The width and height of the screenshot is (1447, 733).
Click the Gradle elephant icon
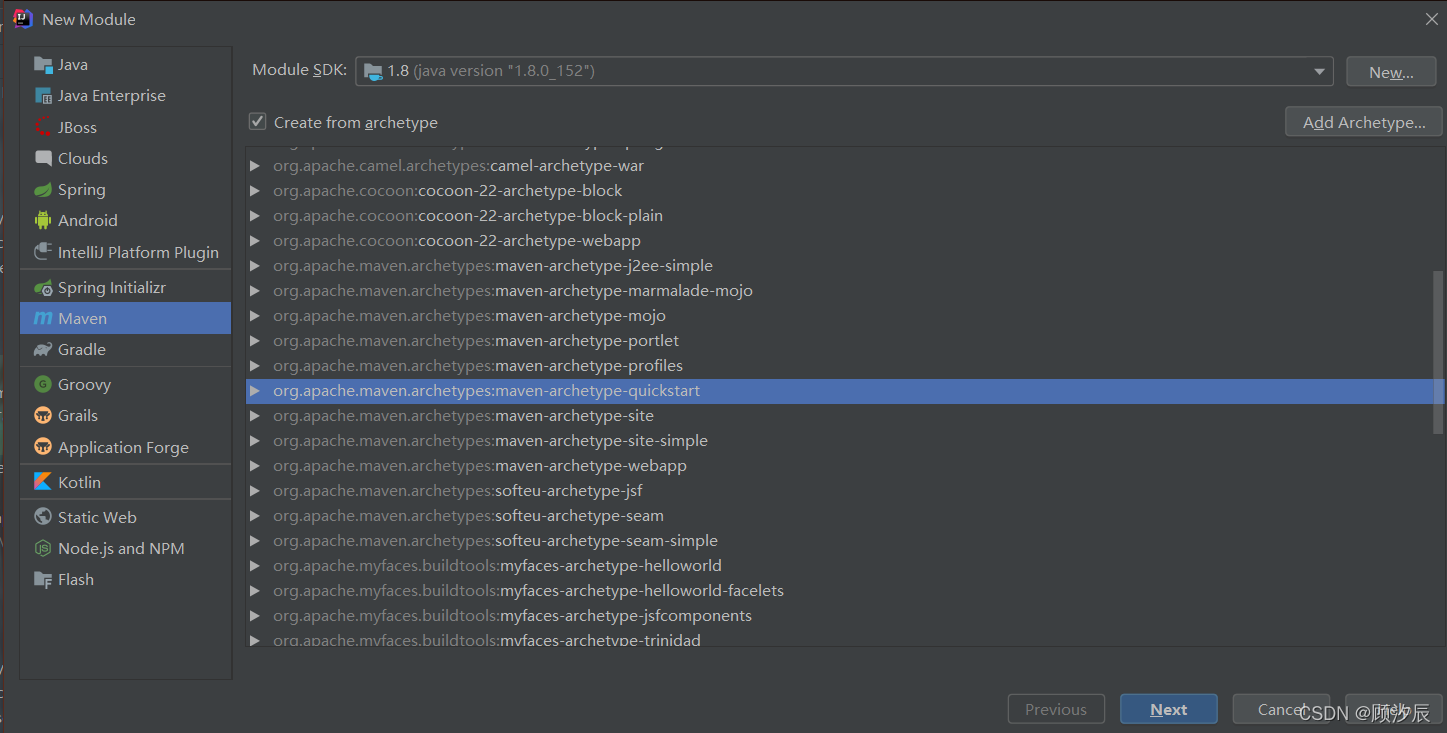coord(43,350)
